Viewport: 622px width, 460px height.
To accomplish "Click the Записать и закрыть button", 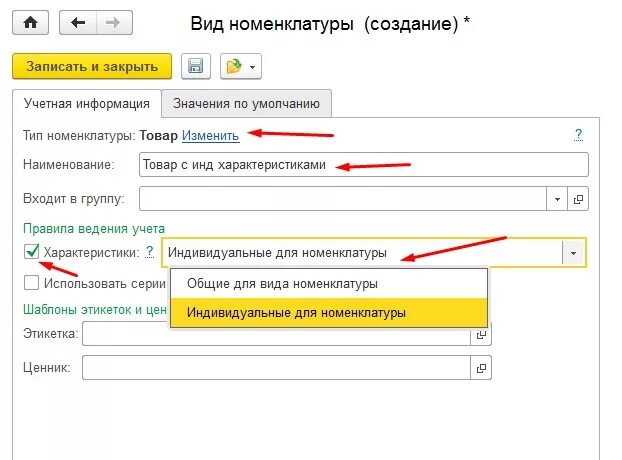I will pos(92,66).
